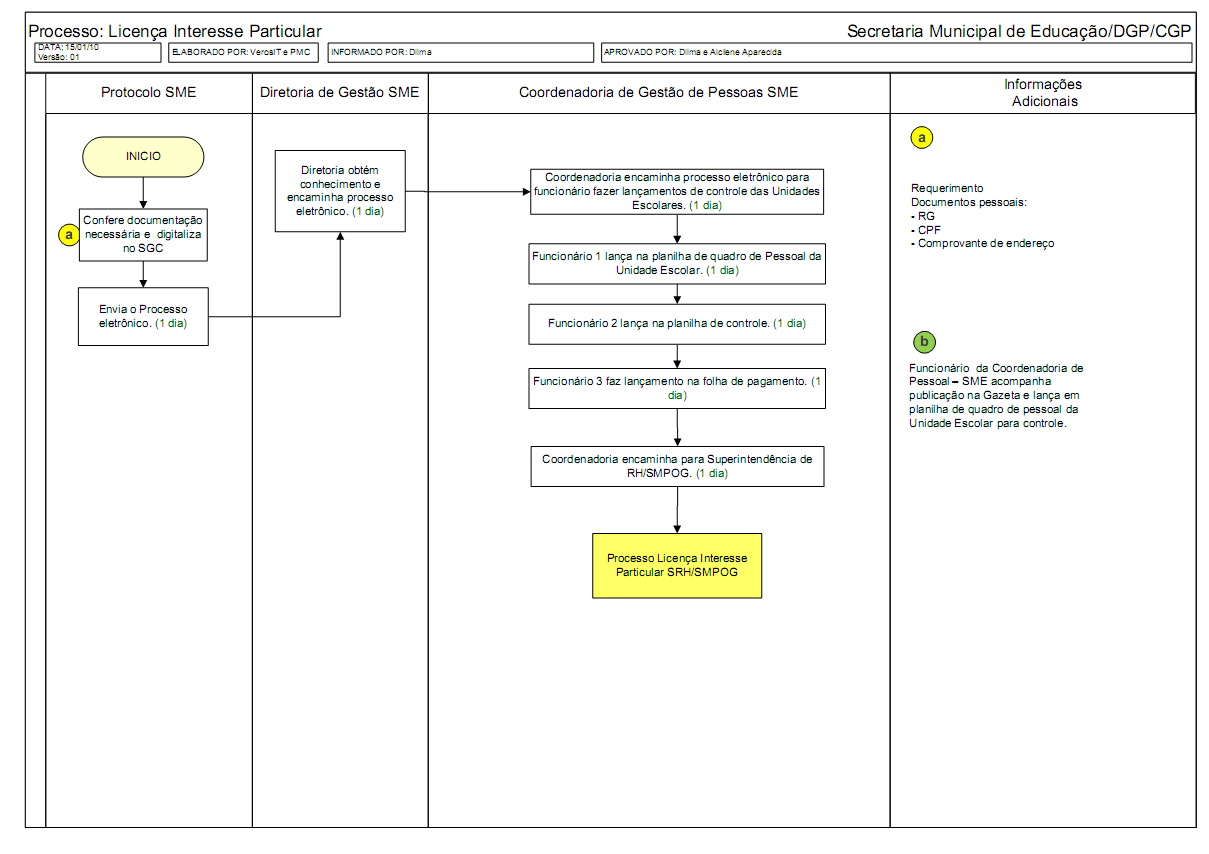Click yellow 'a' circle in Informações Adicionais
The image size is (1209, 854).
(921, 138)
